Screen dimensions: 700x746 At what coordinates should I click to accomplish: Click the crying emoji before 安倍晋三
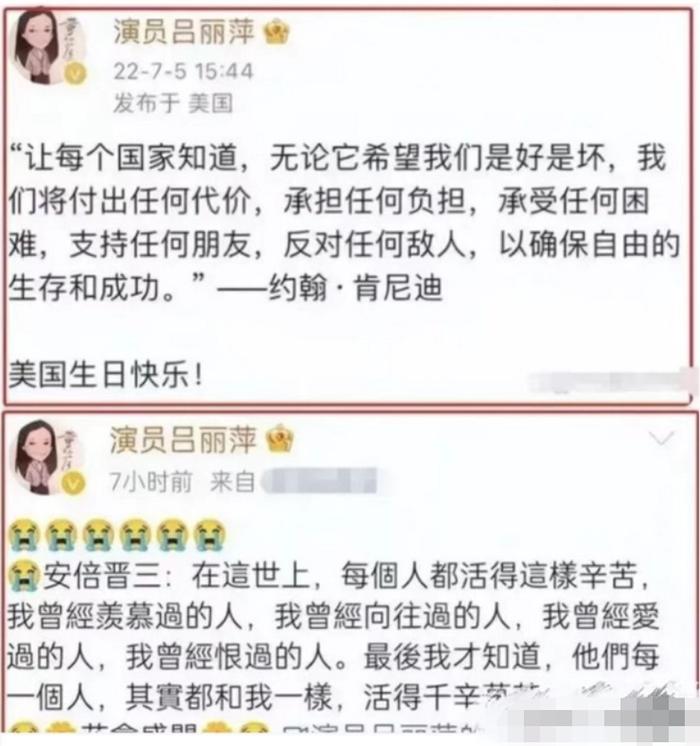(x=24, y=576)
